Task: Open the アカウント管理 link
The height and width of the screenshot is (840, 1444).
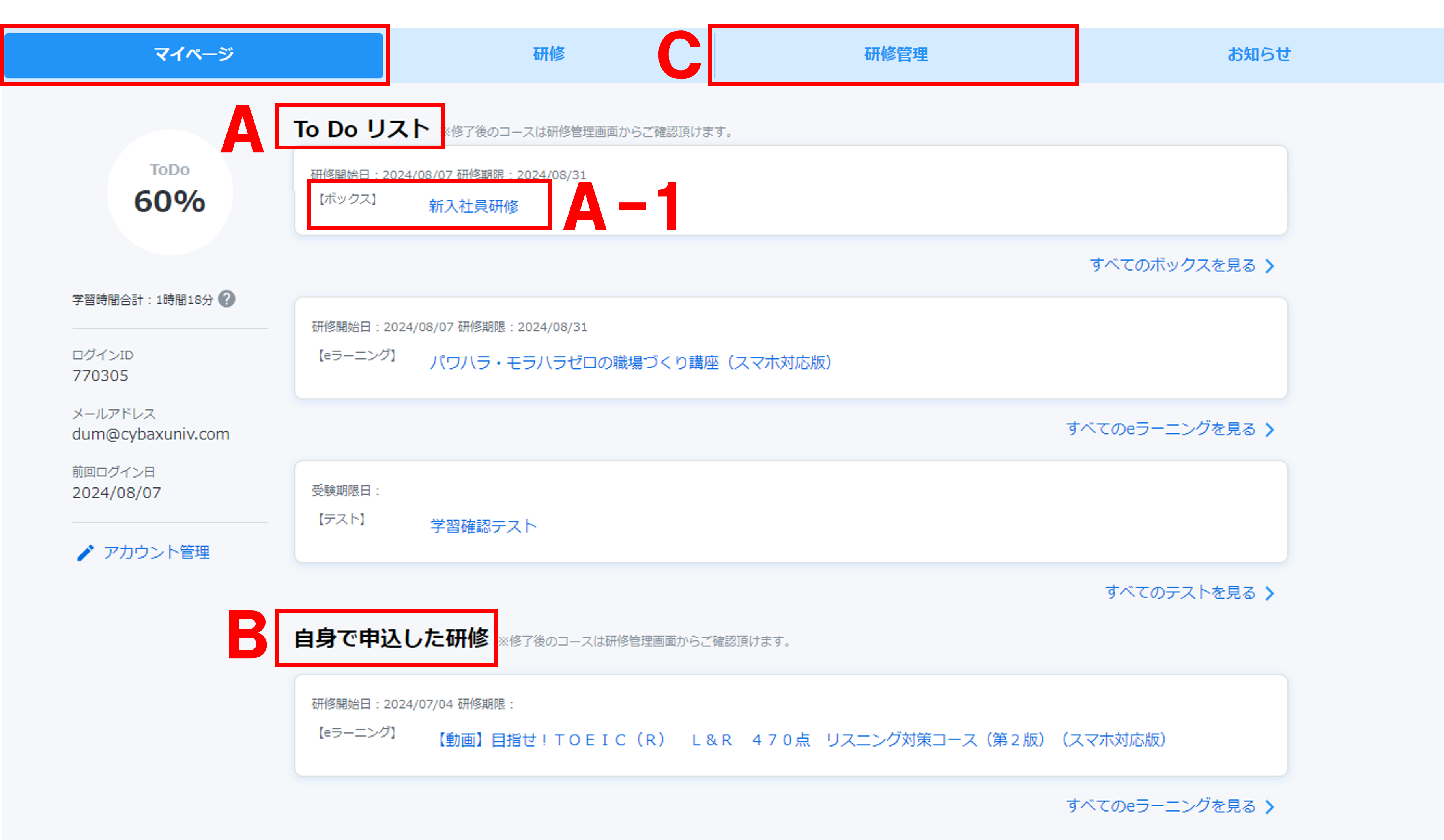Action: pyautogui.click(x=156, y=553)
